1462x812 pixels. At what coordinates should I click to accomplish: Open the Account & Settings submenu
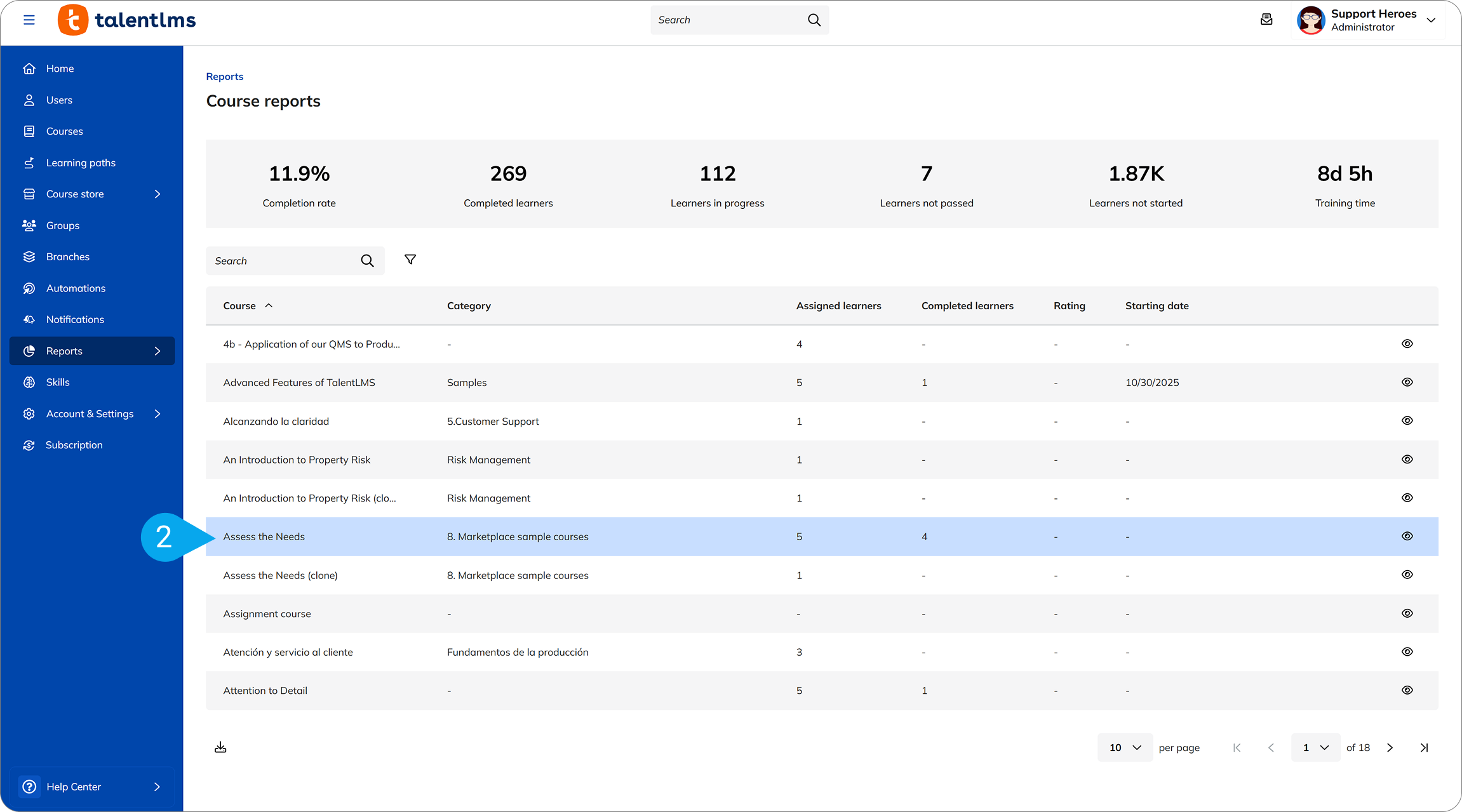(x=157, y=413)
